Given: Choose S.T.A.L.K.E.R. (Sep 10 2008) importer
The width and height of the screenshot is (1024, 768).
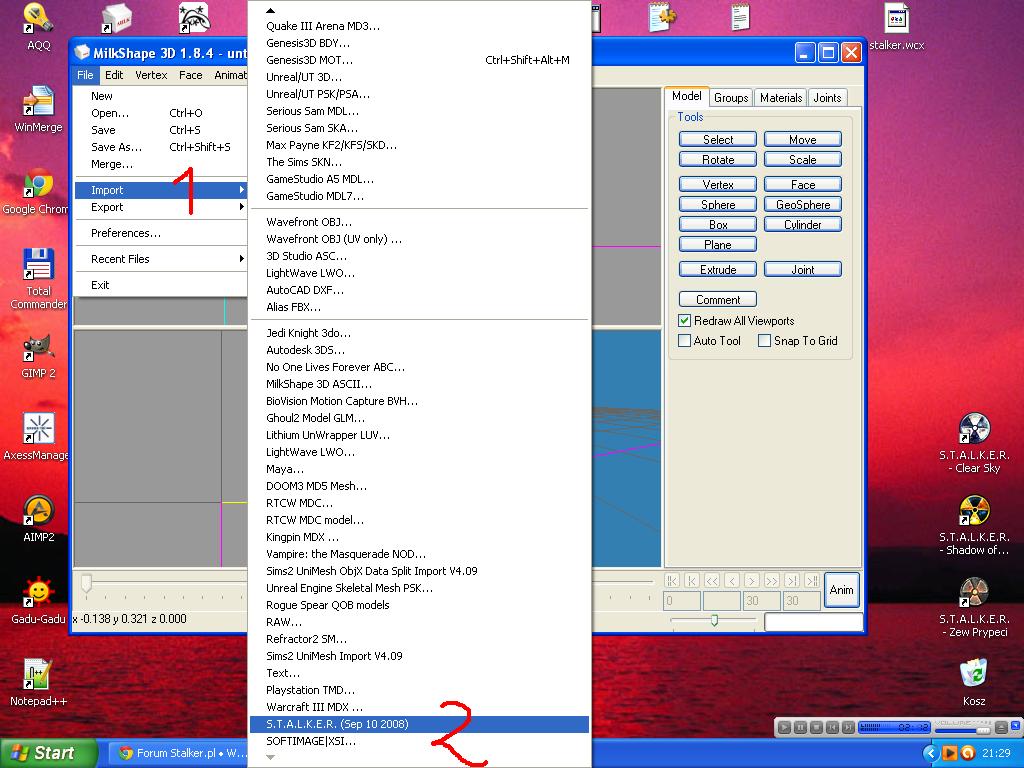Looking at the screenshot, I should click(x=419, y=724).
